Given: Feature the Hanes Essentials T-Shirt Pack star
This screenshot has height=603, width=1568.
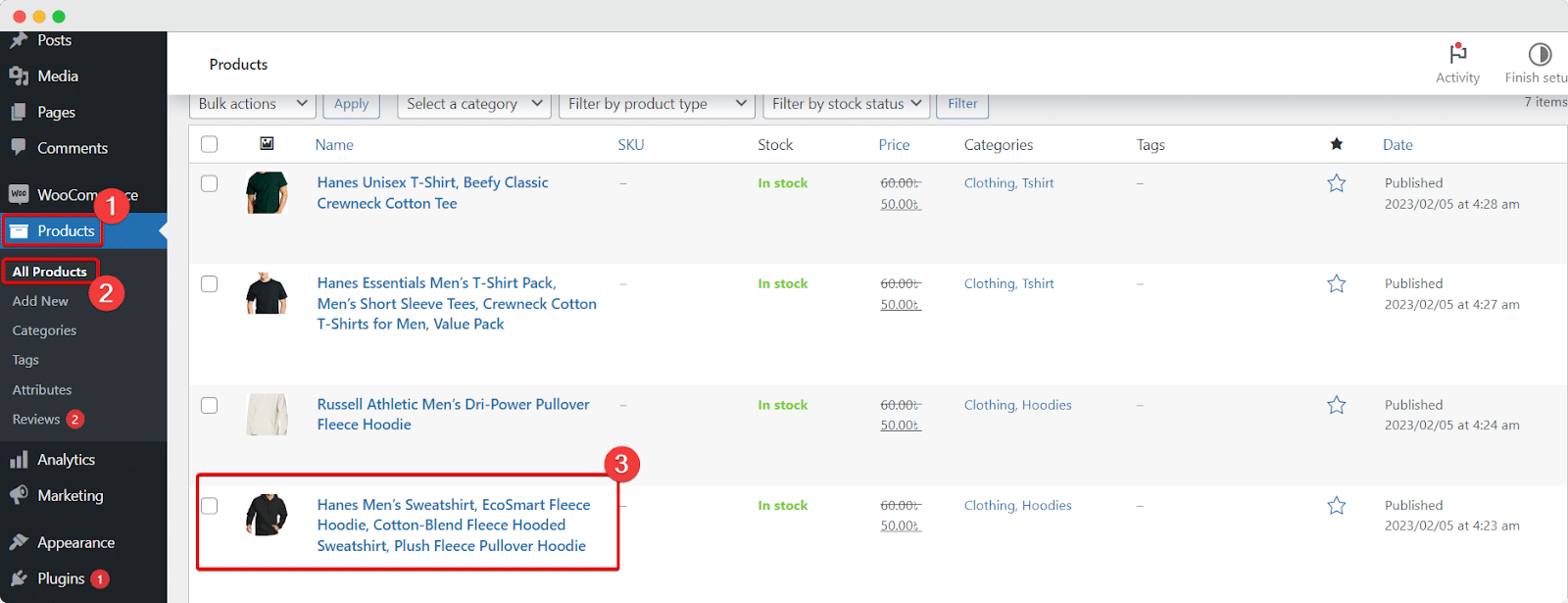Looking at the screenshot, I should tap(1336, 284).
